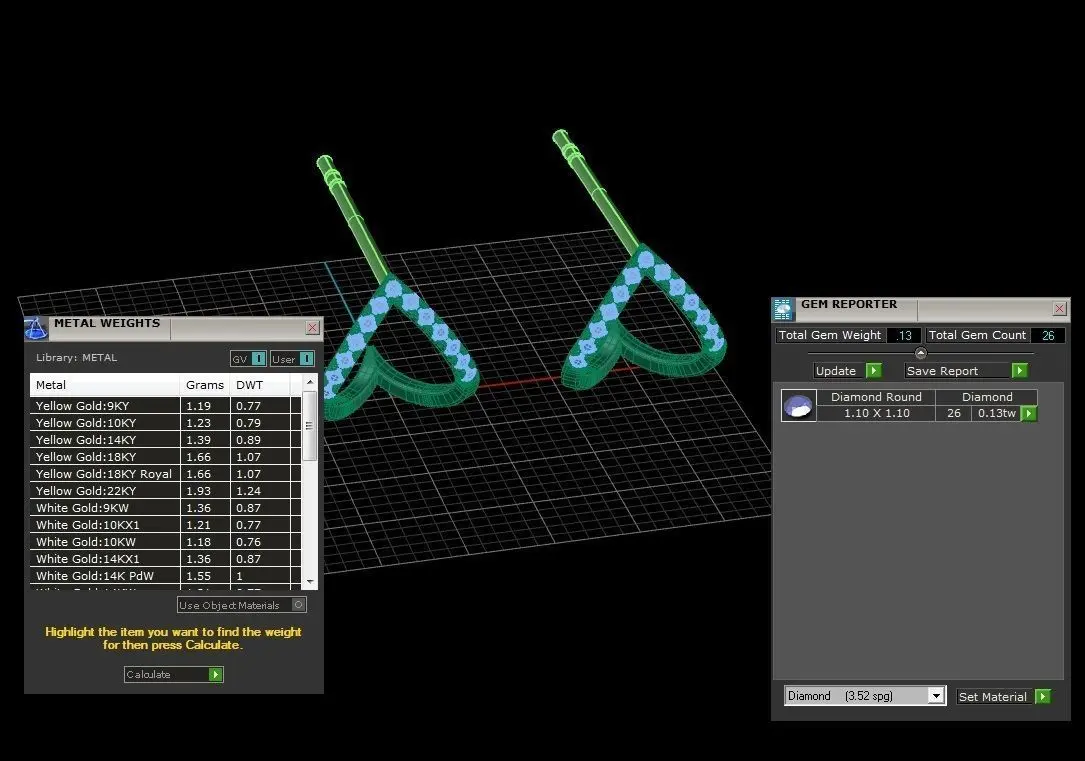Select the White Gold:14K PdW row

(x=165, y=576)
